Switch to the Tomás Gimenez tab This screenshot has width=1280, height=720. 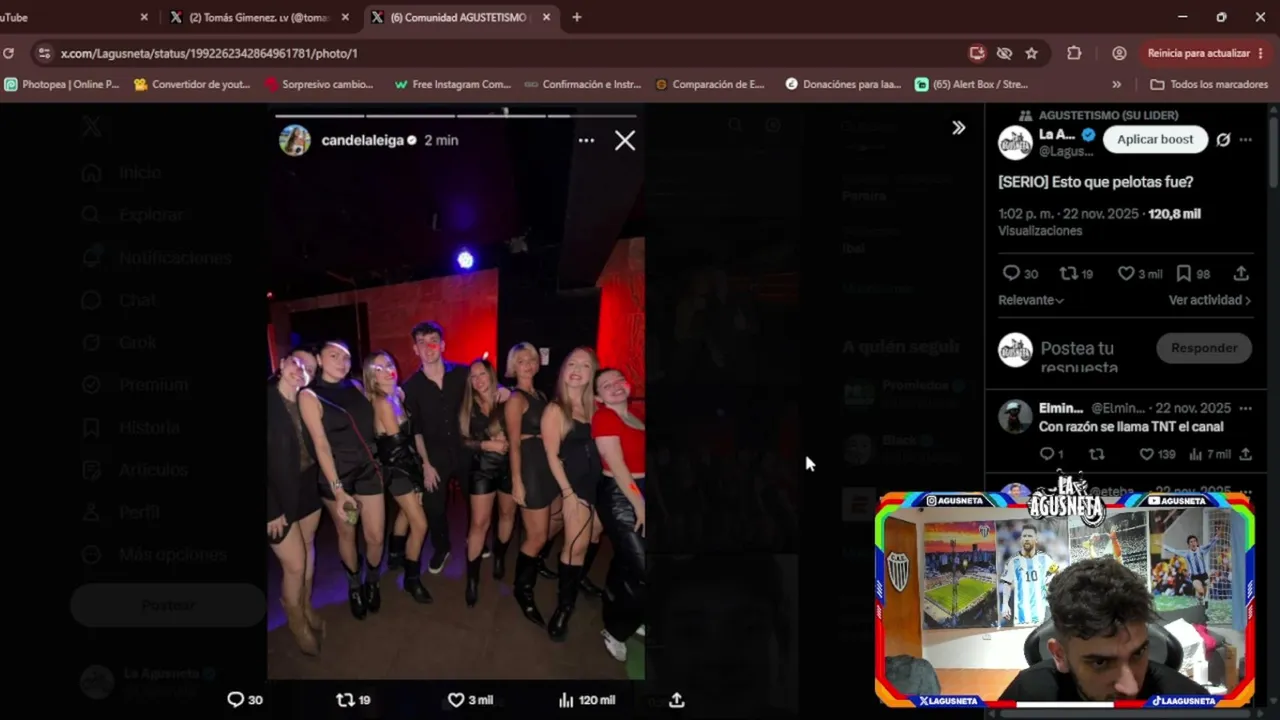[259, 17]
